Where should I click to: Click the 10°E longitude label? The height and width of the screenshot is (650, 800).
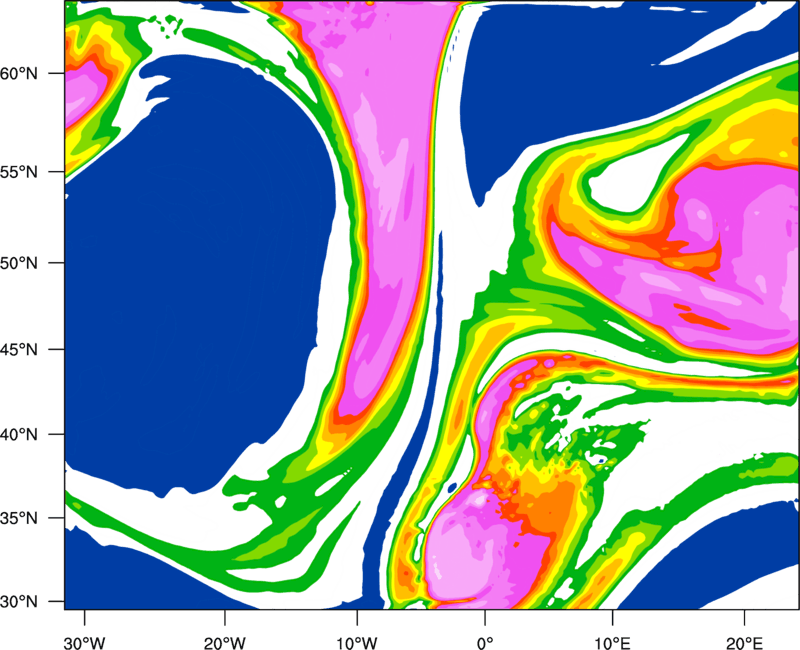(612, 643)
